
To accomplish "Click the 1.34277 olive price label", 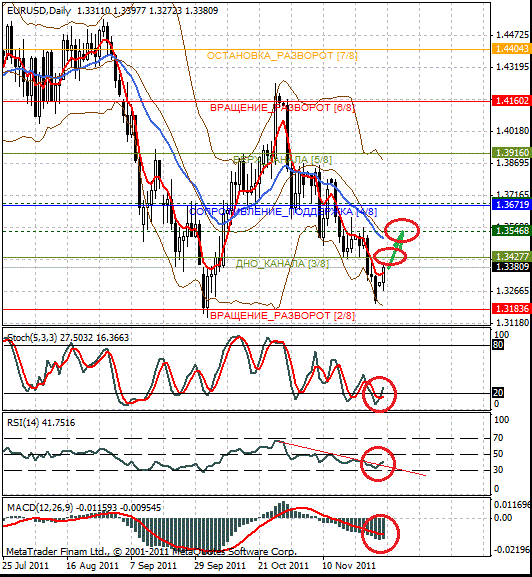I will pos(511,256).
